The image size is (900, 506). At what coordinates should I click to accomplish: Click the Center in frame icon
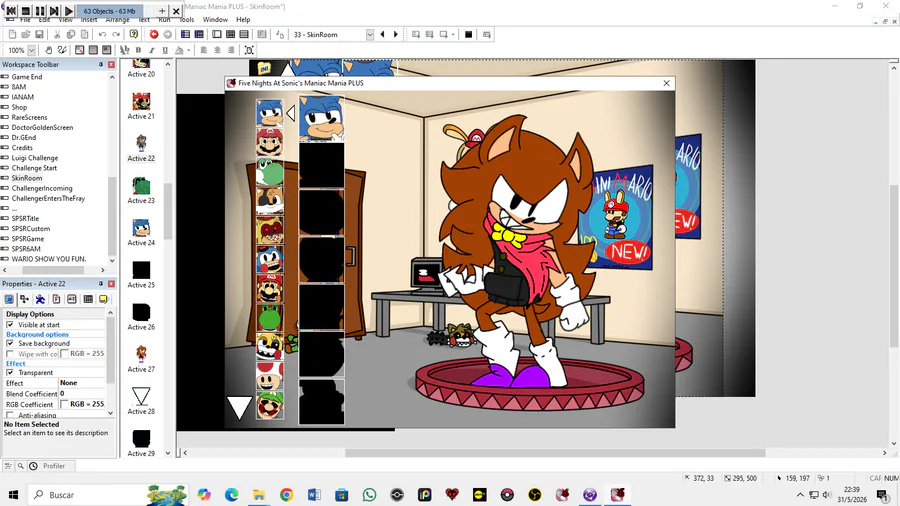pyautogui.click(x=249, y=50)
